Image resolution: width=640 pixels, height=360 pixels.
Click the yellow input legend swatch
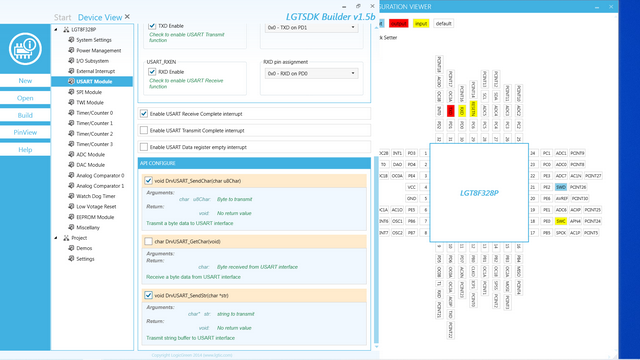(x=421, y=24)
